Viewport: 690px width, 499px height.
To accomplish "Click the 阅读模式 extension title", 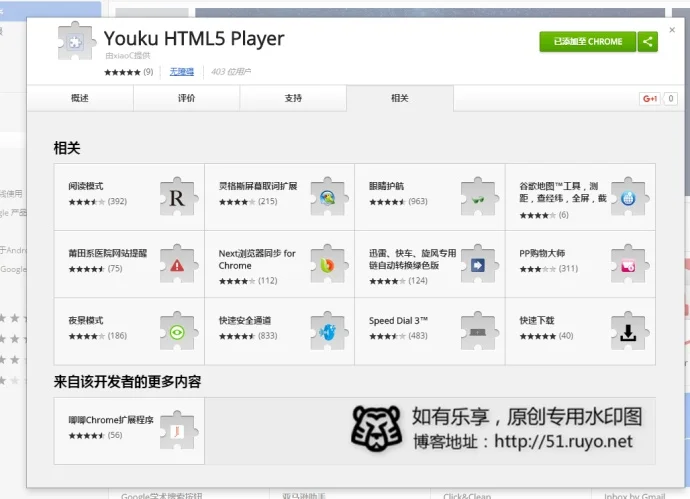I will (x=86, y=186).
